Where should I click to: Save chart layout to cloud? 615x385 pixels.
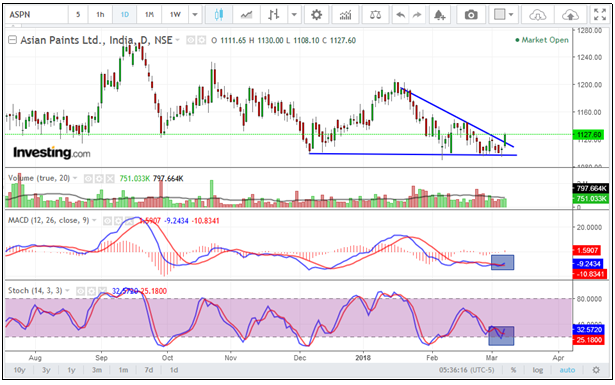(570, 15)
